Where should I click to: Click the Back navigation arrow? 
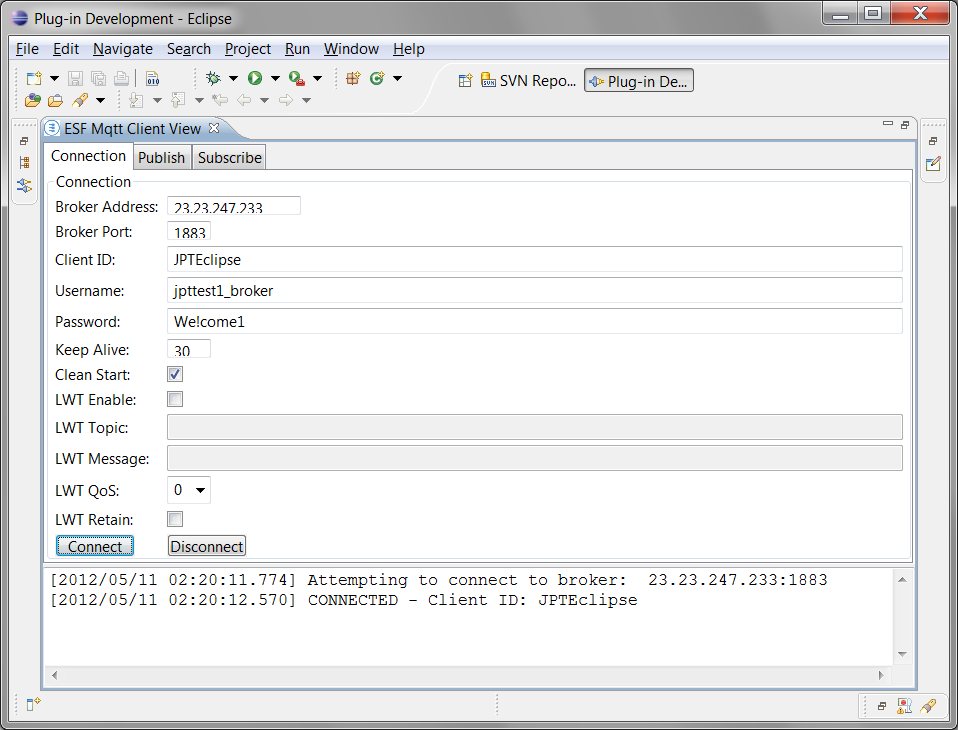coord(244,100)
